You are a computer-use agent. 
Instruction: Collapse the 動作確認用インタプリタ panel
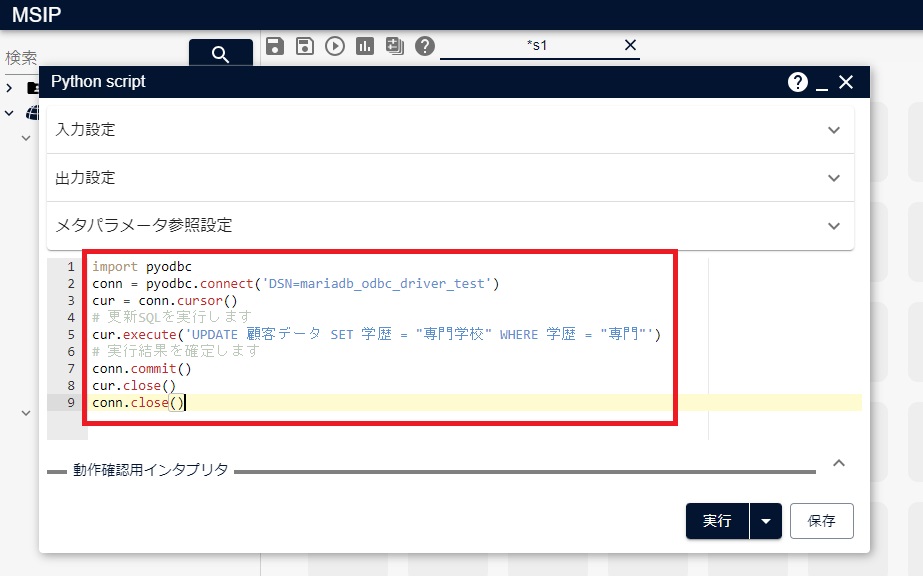point(839,463)
